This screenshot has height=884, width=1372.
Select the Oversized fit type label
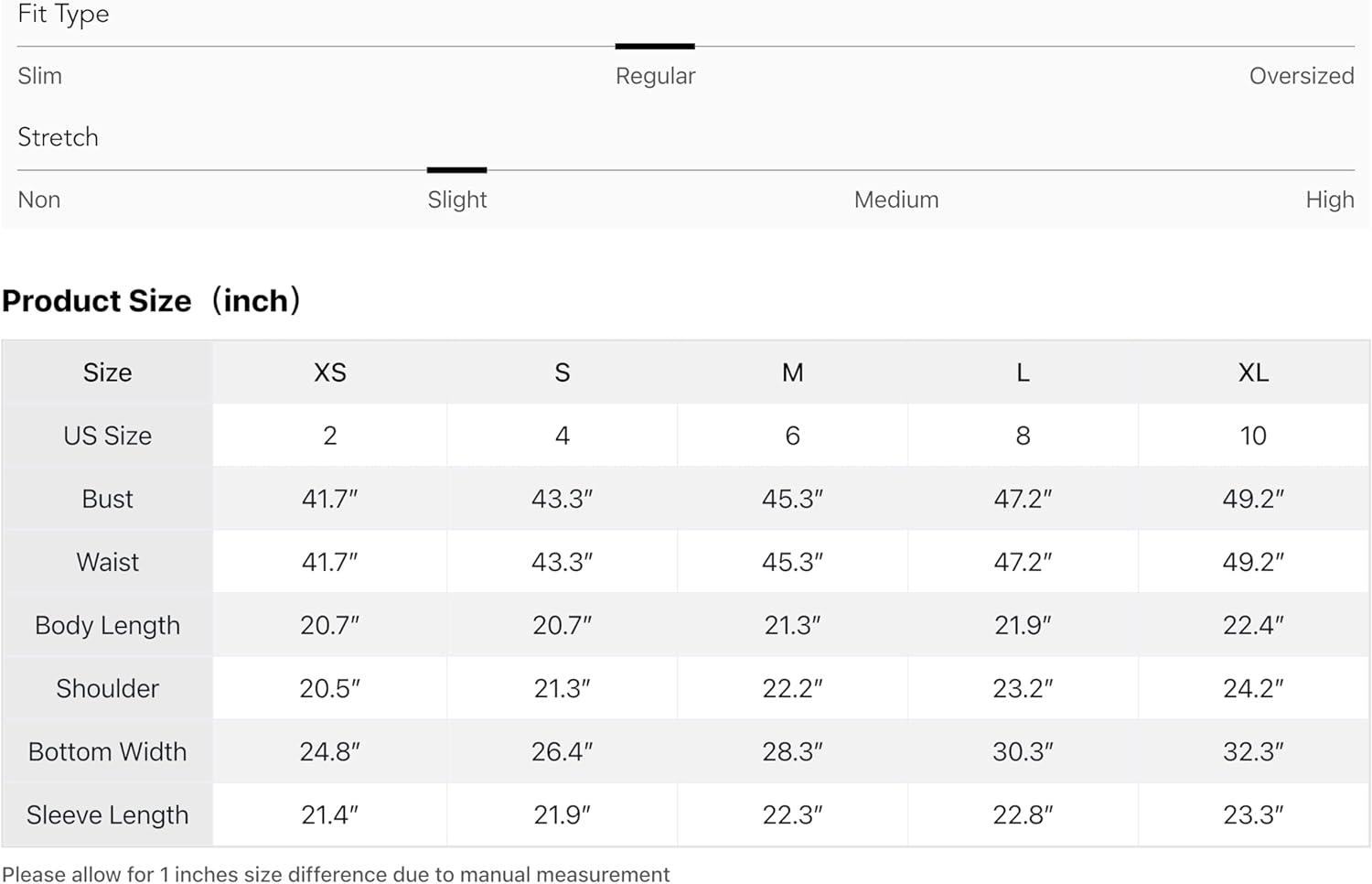[x=1301, y=76]
